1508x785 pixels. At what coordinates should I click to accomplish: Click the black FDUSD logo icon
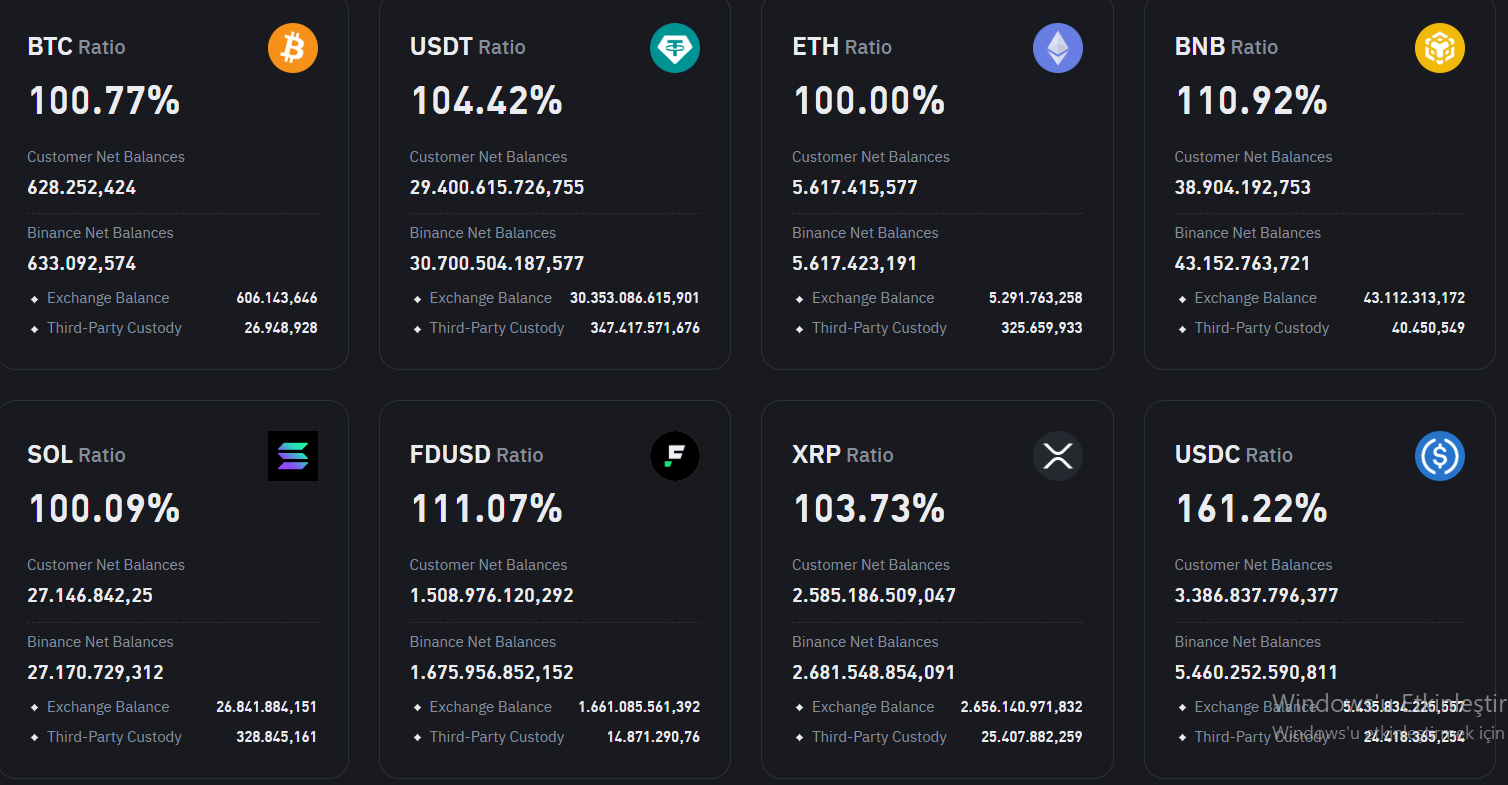tap(675, 456)
